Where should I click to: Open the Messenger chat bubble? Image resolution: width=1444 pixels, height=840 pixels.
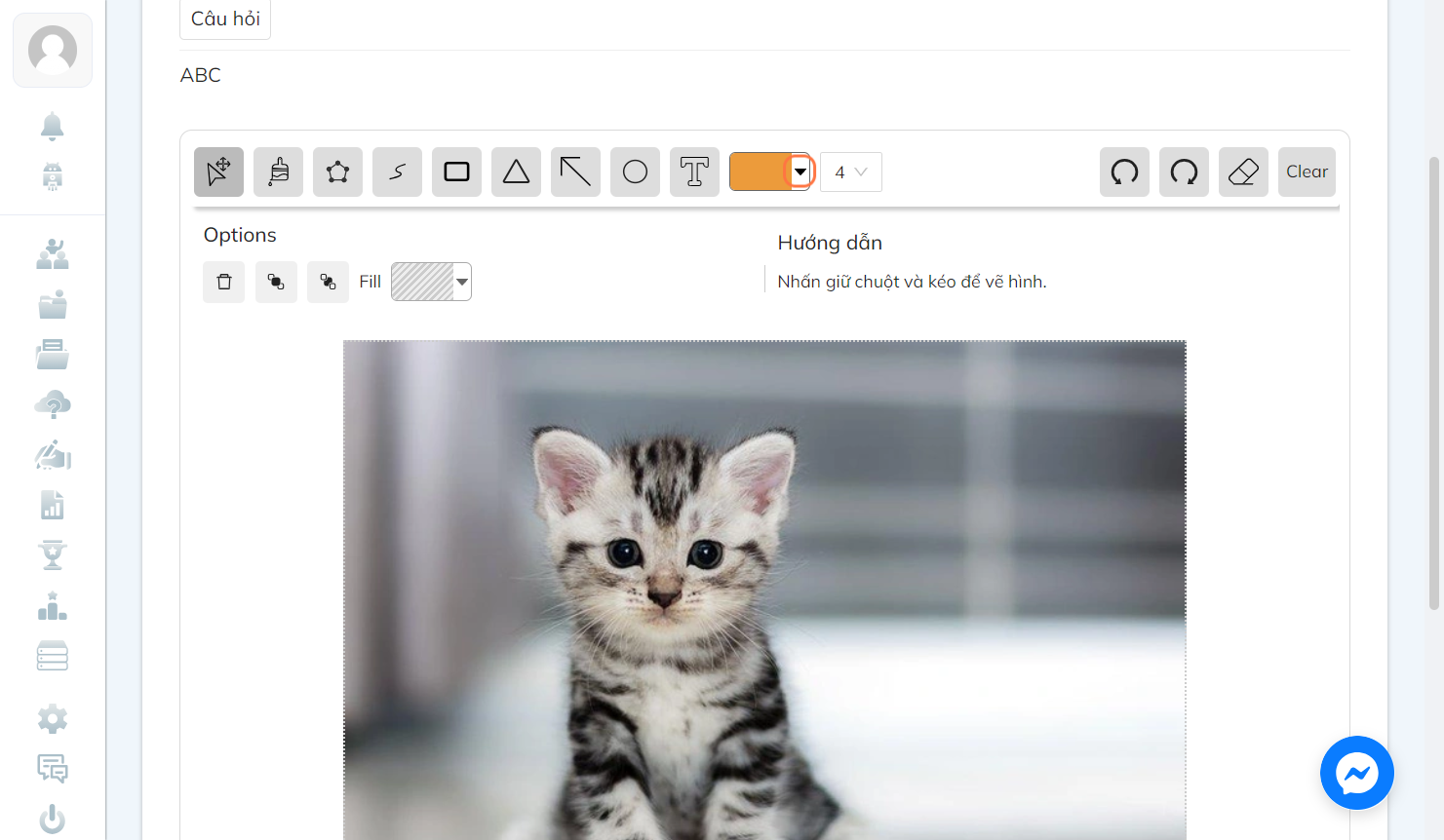point(1356,773)
